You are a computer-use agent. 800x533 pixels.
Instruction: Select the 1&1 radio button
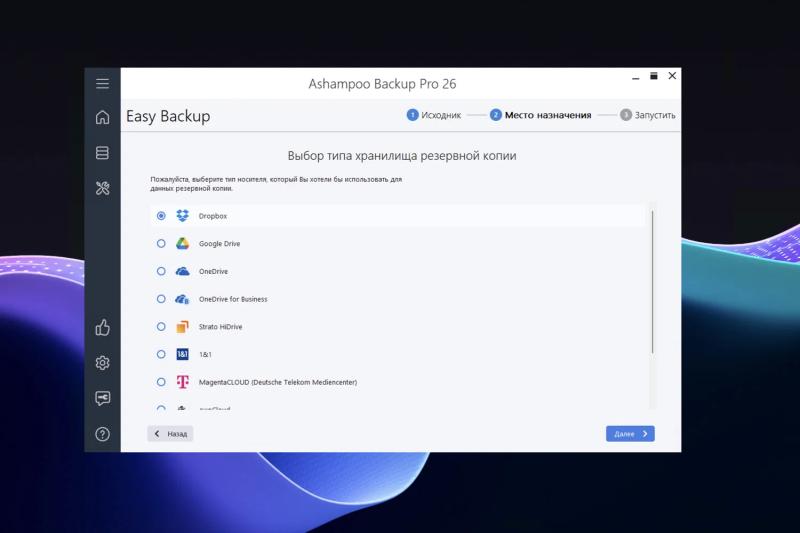coord(161,354)
